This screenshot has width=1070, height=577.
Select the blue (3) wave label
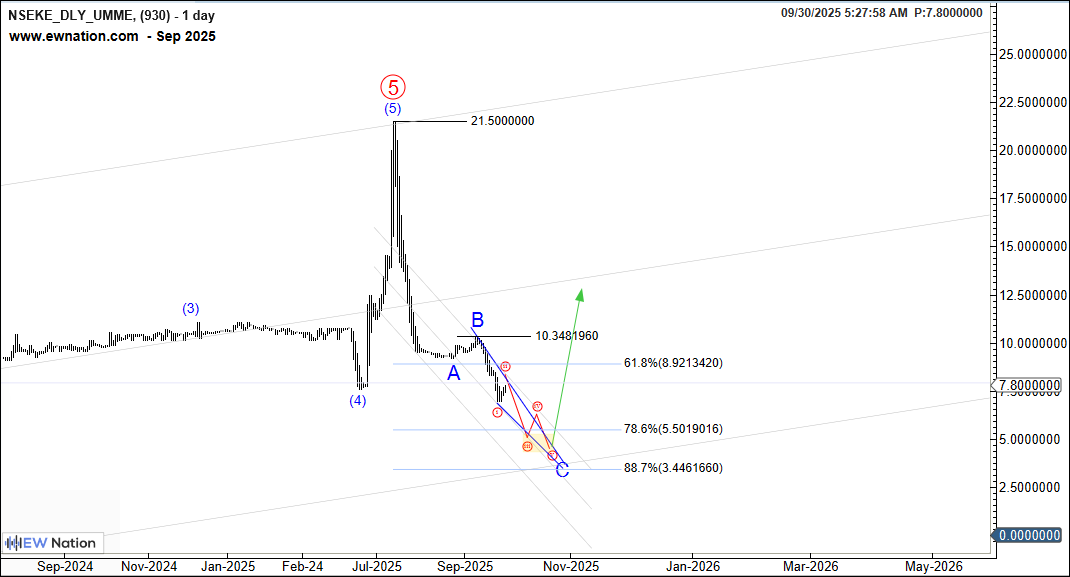coord(190,308)
